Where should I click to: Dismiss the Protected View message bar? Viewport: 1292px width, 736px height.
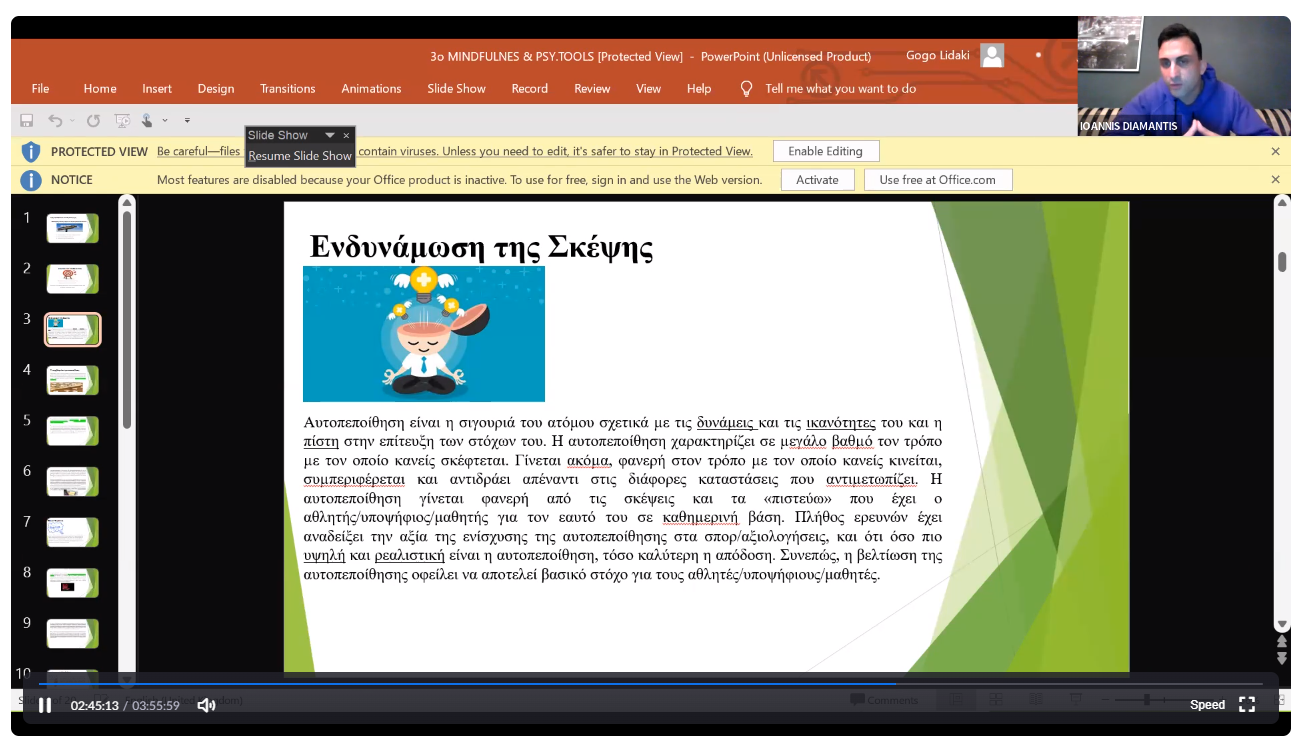click(1275, 151)
